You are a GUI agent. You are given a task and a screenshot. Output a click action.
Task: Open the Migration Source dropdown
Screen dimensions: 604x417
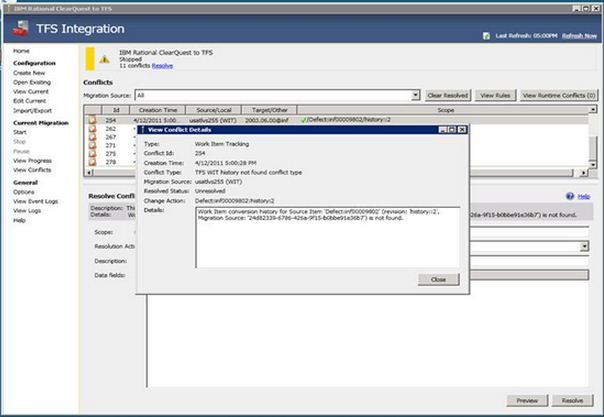pyautogui.click(x=415, y=95)
